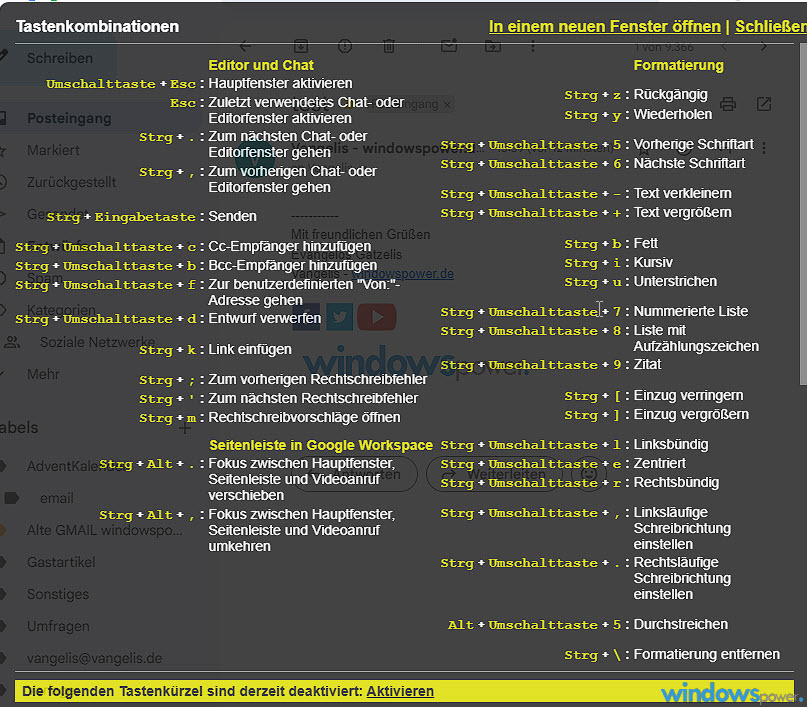Click the Hauptfenster aktivieren entry
The image size is (807, 707).
click(280, 83)
